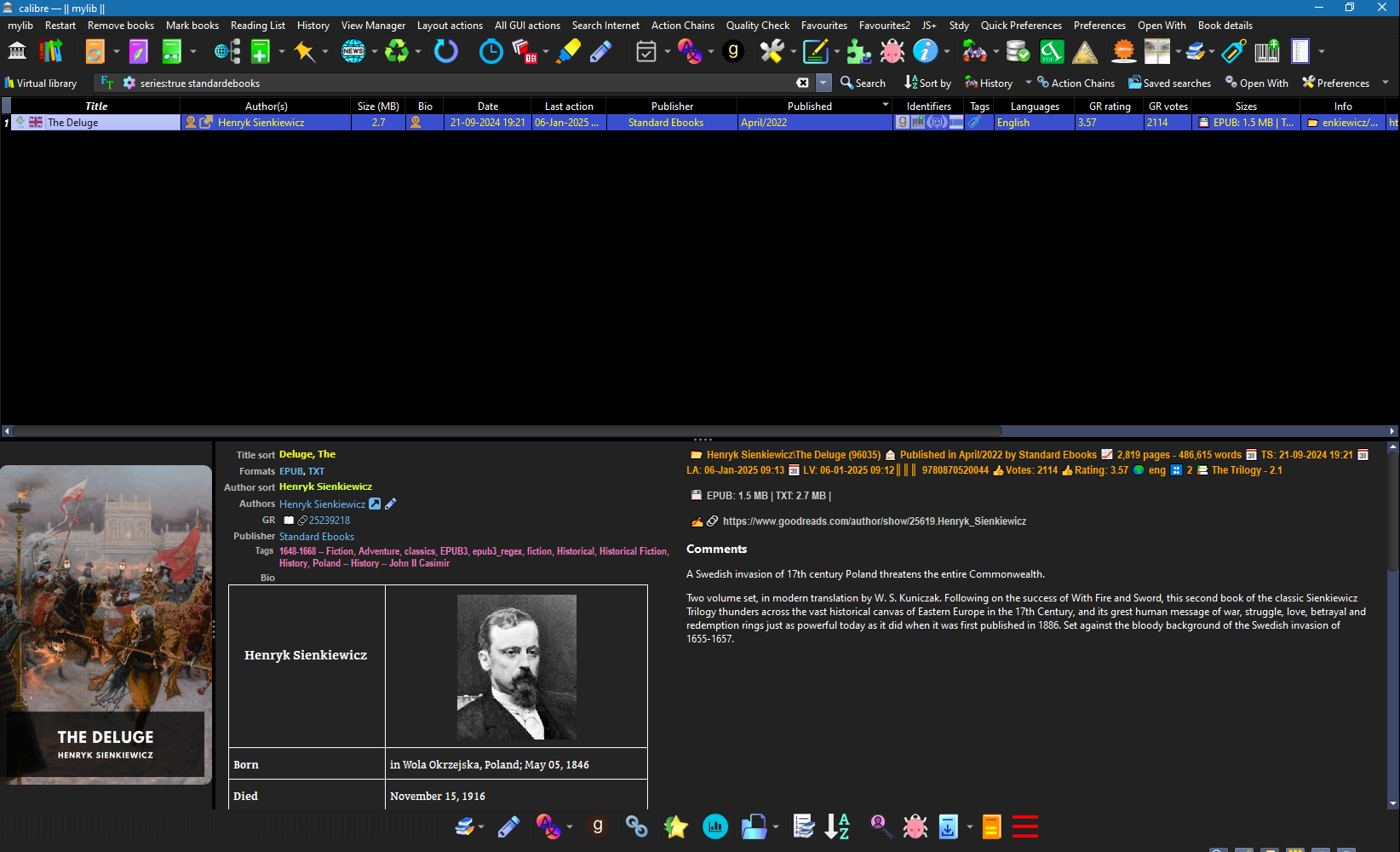
Task: Click the Sort by button
Action: coord(928,83)
